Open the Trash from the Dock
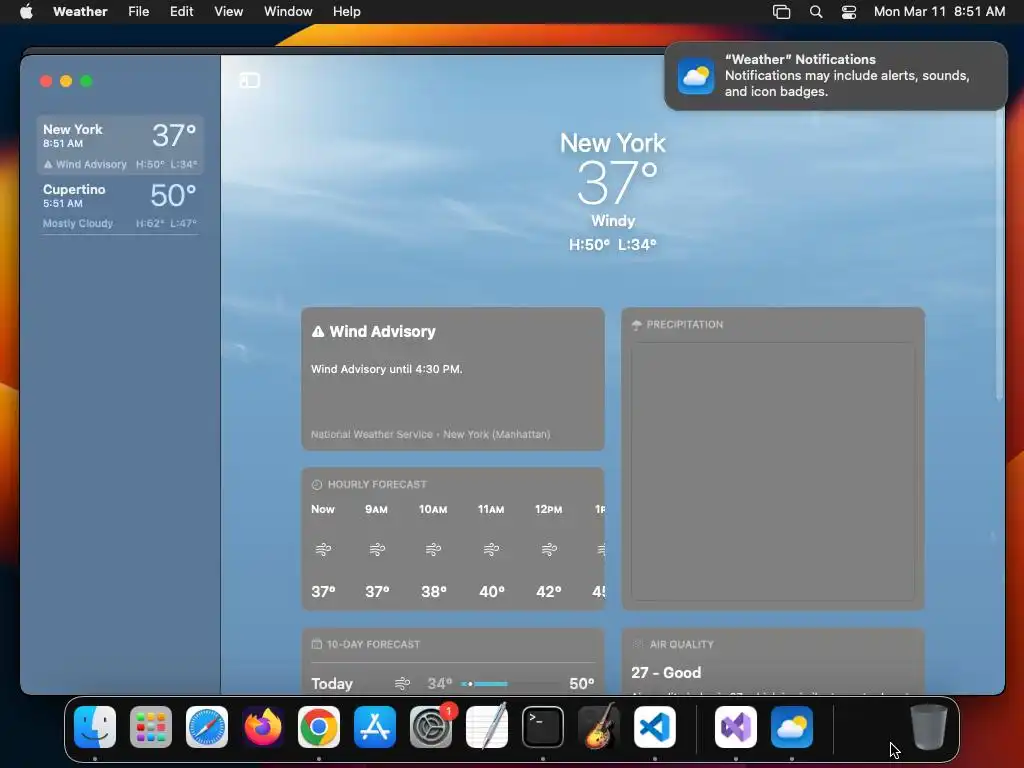This screenshot has height=768, width=1024. [929, 727]
